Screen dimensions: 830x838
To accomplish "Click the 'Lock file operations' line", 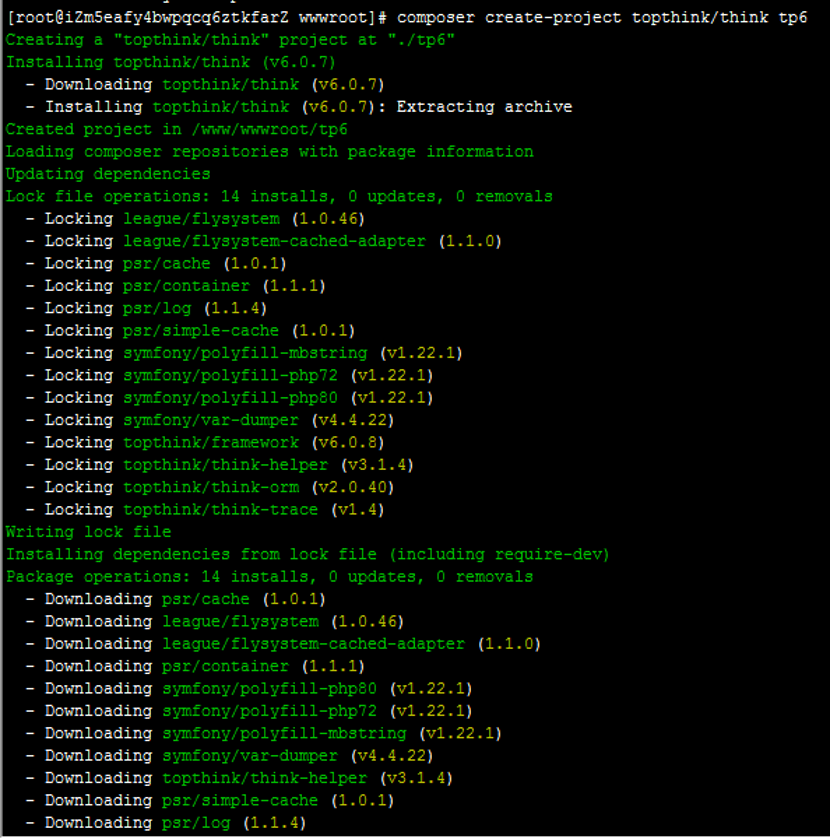I will [279, 196].
